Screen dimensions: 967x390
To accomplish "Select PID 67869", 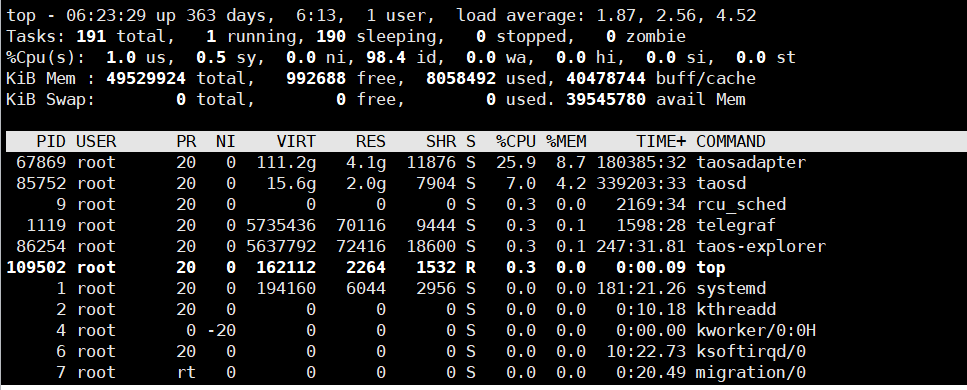I will (41, 163).
